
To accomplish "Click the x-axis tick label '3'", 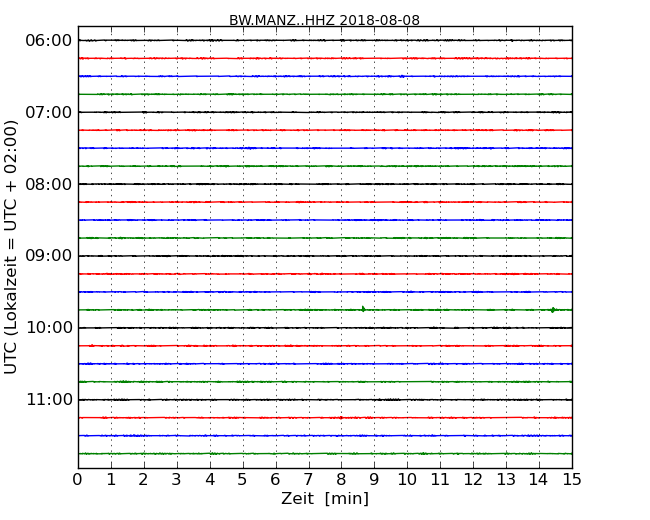I will click(177, 480).
